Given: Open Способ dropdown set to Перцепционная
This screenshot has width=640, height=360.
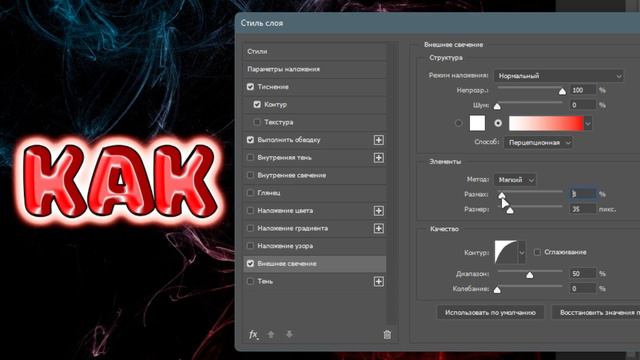Looking at the screenshot, I should click(x=538, y=142).
